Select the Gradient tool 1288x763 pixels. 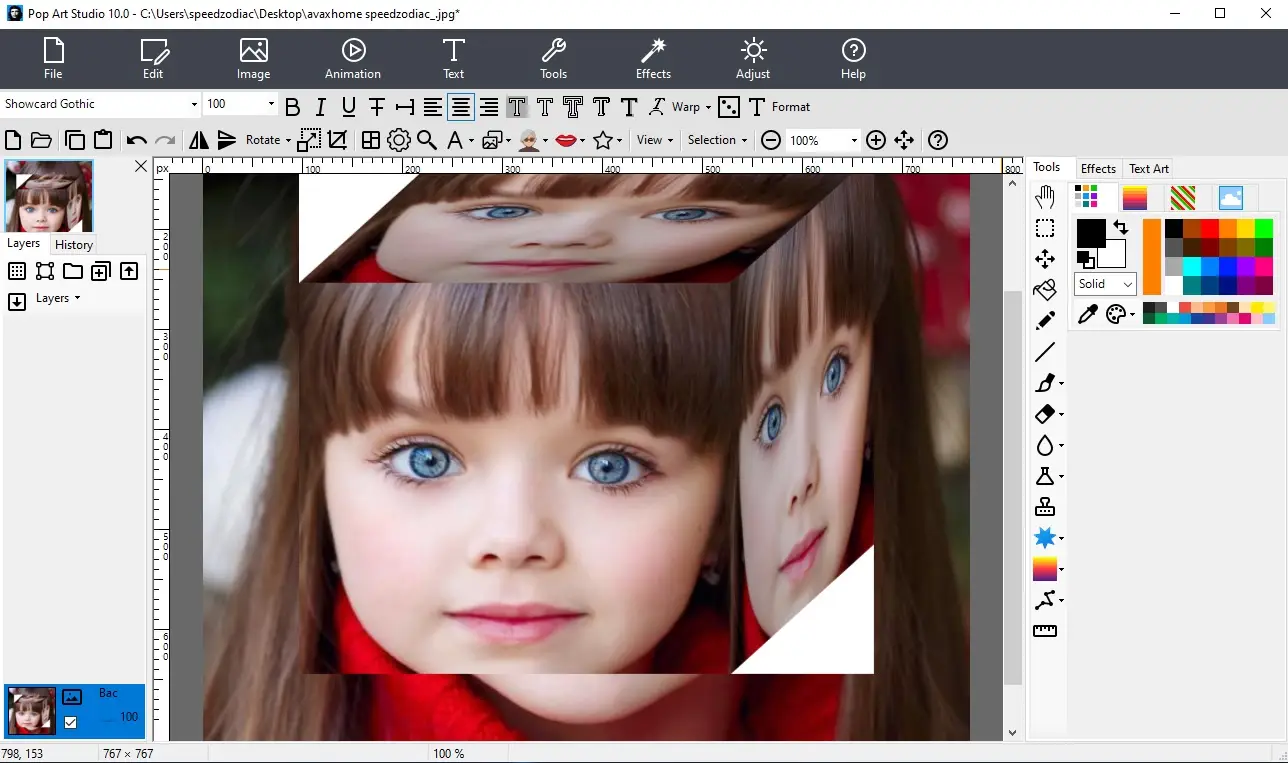[1045, 569]
